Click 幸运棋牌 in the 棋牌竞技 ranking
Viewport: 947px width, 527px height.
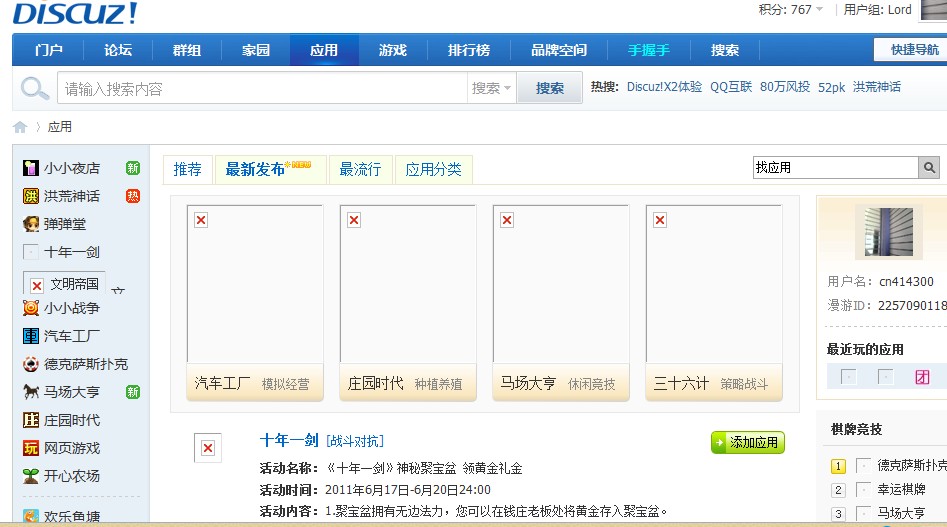tap(901, 489)
